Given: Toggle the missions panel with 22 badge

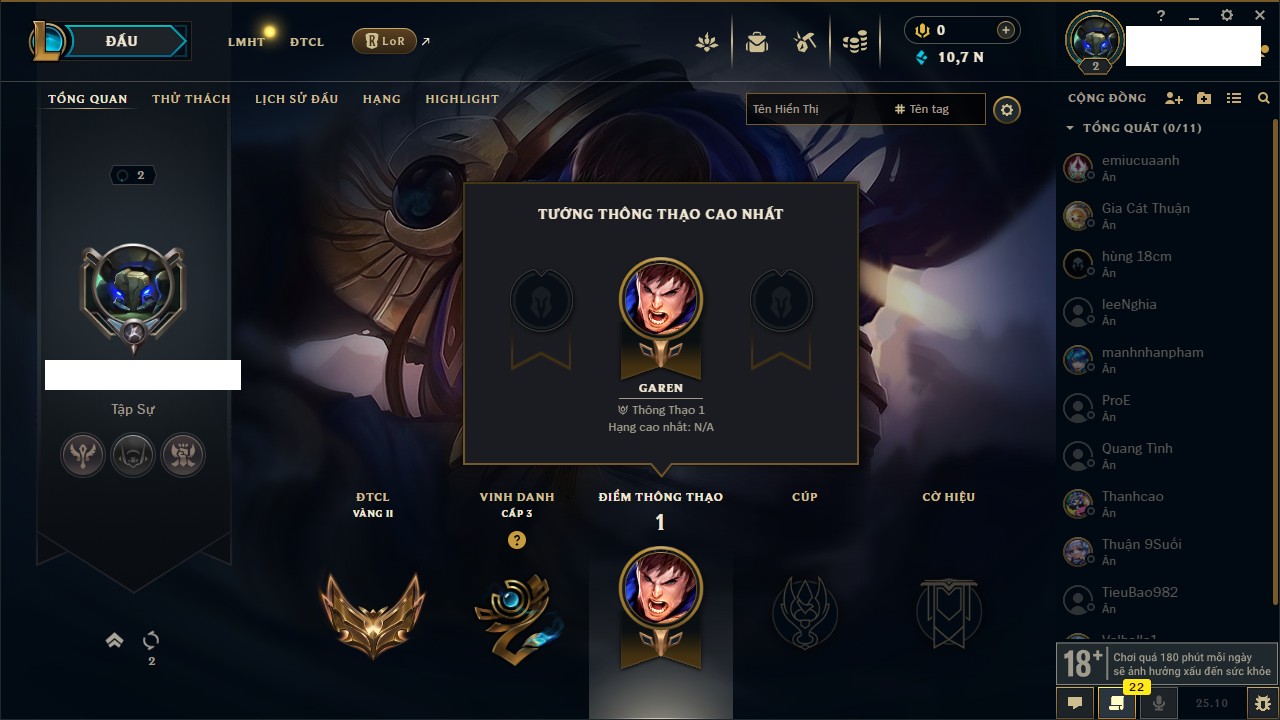Looking at the screenshot, I should (1117, 703).
